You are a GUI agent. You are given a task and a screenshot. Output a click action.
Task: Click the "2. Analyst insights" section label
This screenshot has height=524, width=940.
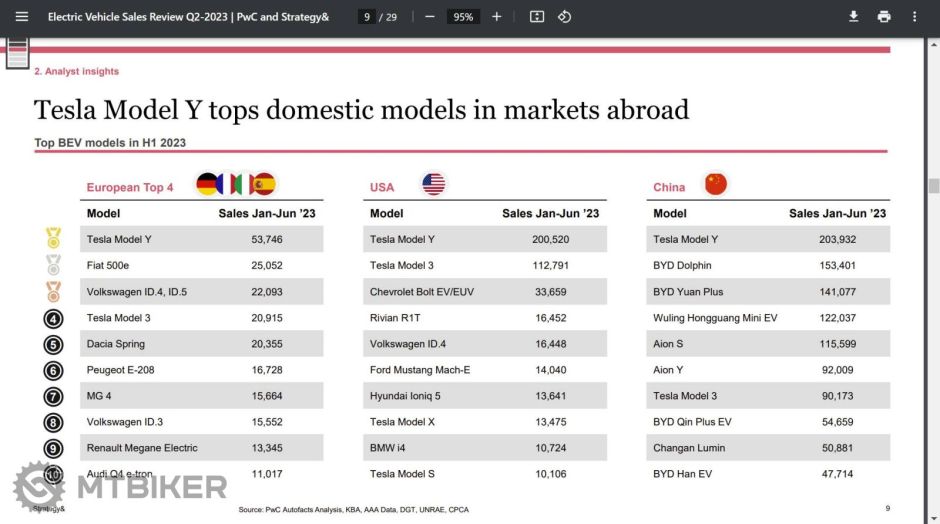pyautogui.click(x=77, y=72)
